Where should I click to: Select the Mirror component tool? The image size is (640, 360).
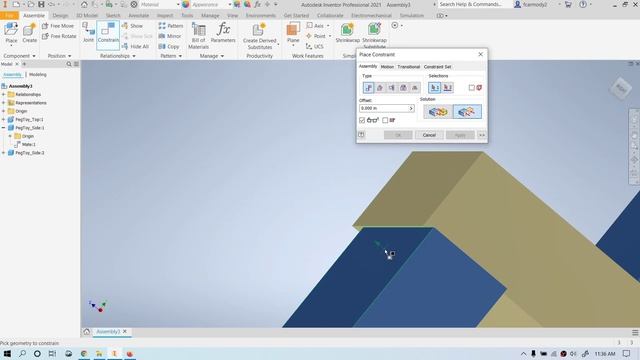pyautogui.click(x=170, y=36)
